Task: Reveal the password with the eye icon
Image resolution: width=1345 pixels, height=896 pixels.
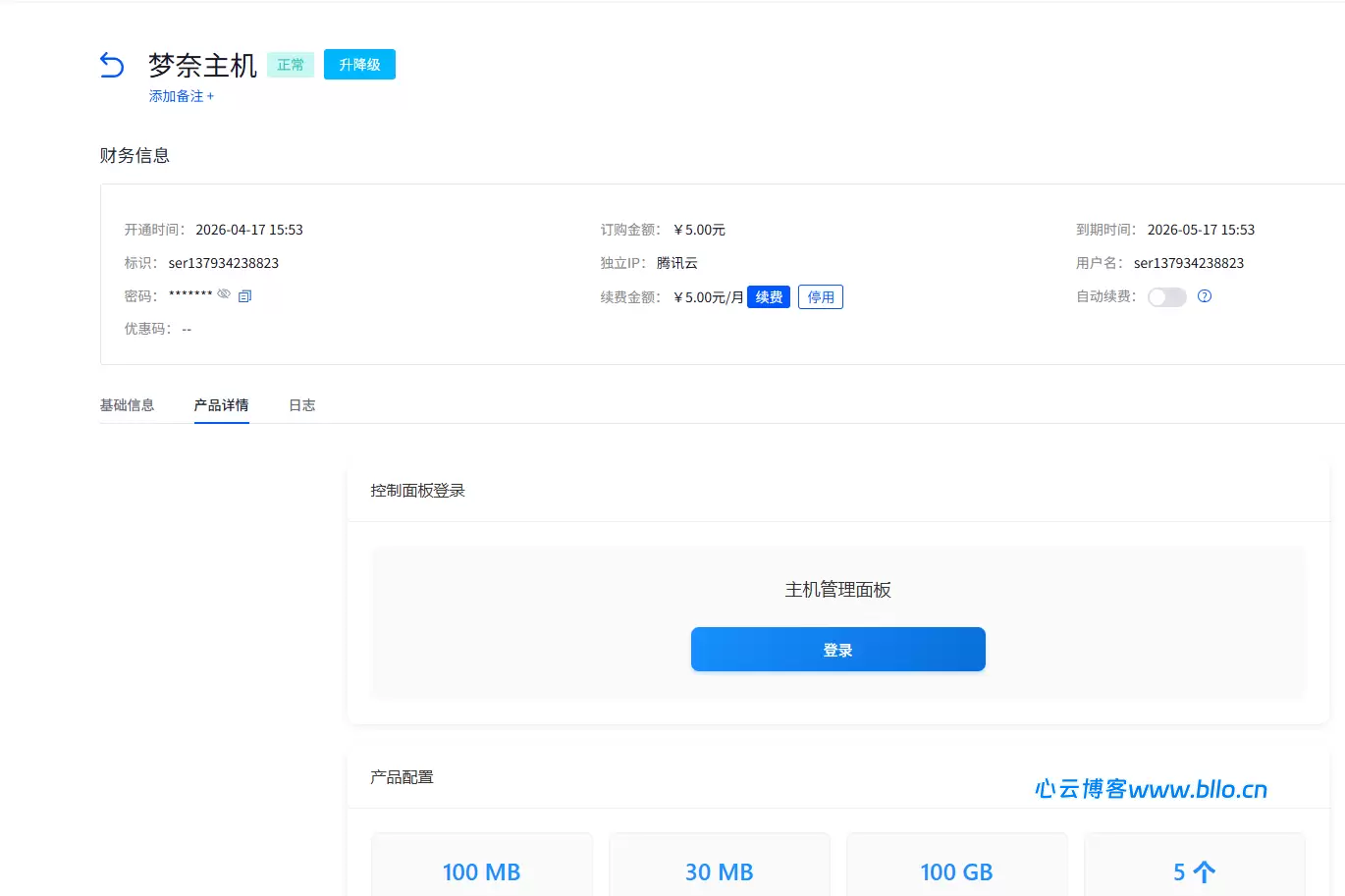Action: 224,294
